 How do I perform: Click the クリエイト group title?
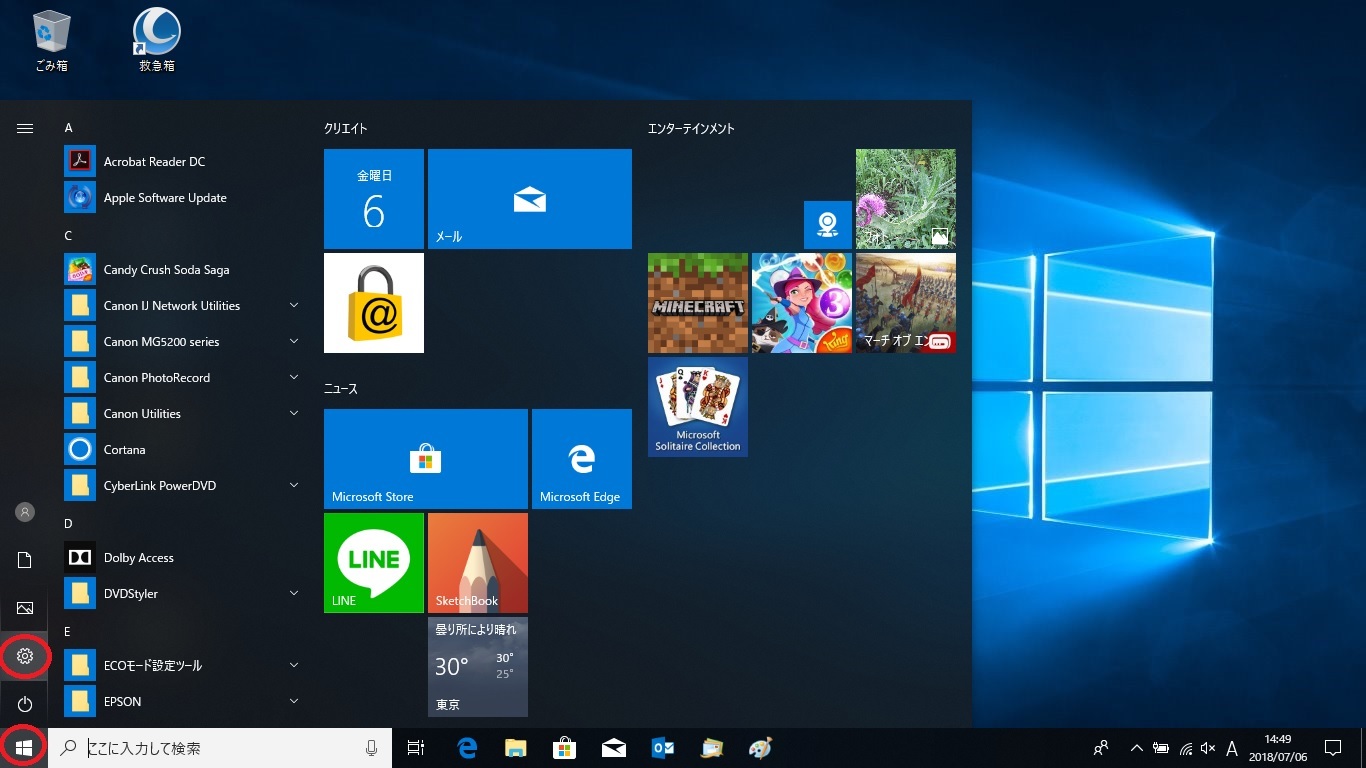pyautogui.click(x=346, y=129)
